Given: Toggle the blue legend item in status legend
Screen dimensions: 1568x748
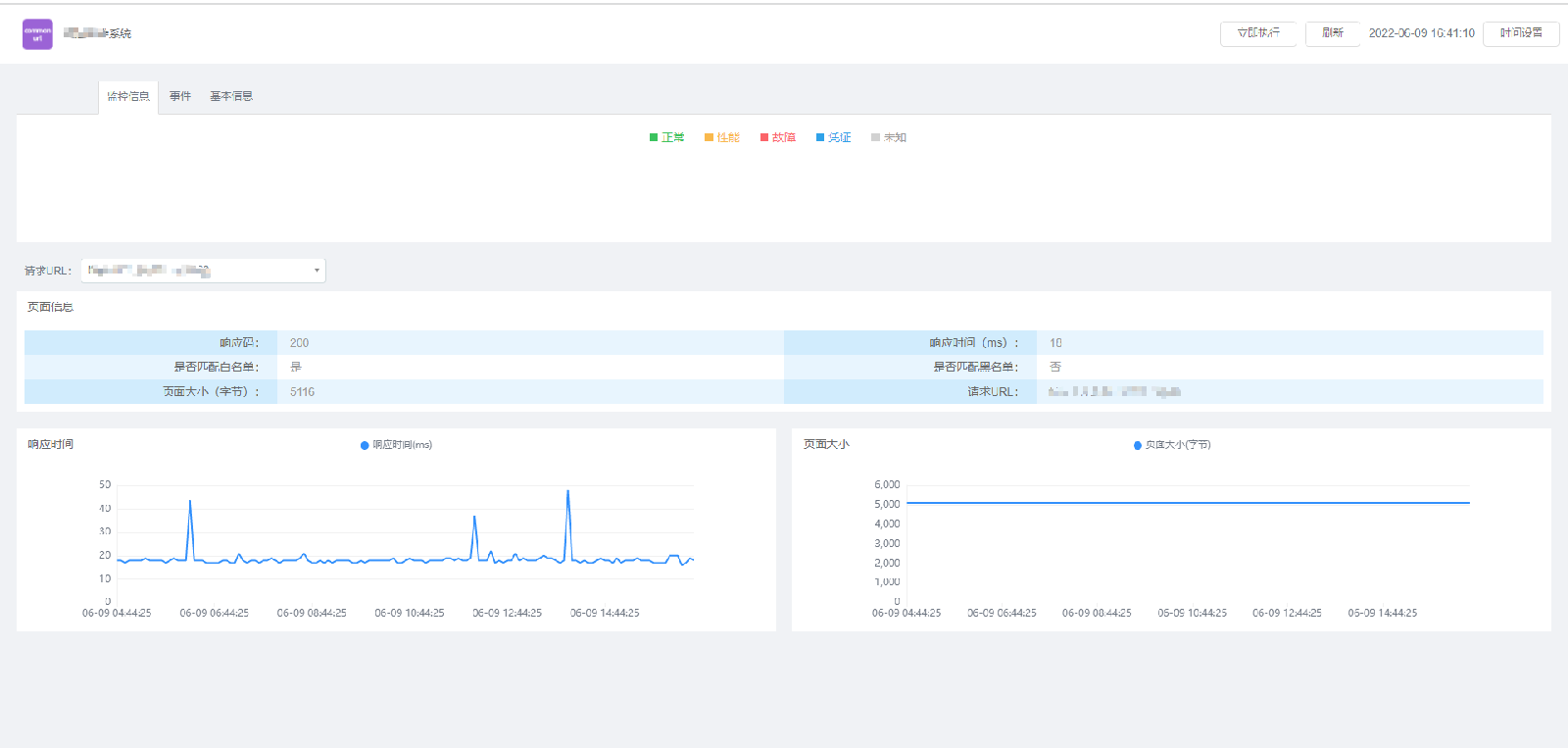Looking at the screenshot, I should (834, 137).
